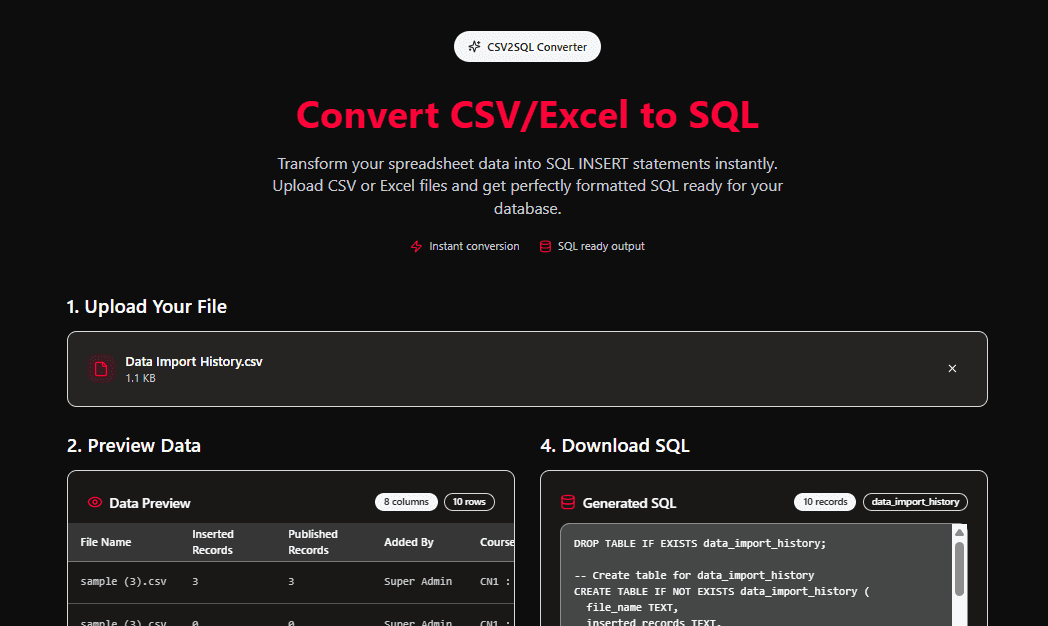1048x626 pixels.
Task: Click the 10 rows badge
Action: click(x=469, y=502)
